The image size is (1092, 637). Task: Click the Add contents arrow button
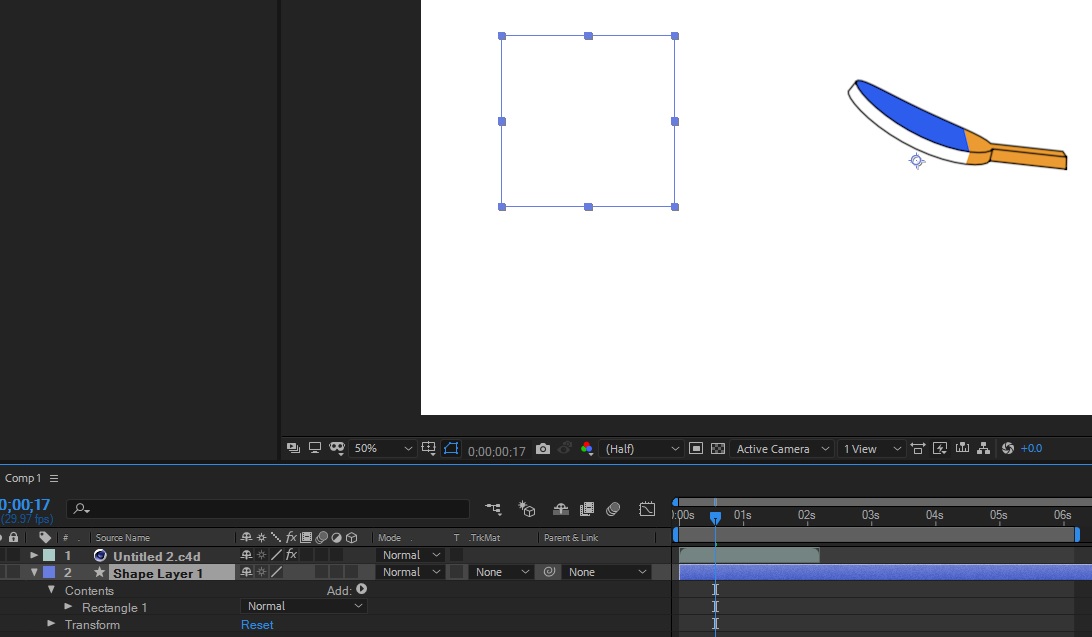click(x=361, y=589)
